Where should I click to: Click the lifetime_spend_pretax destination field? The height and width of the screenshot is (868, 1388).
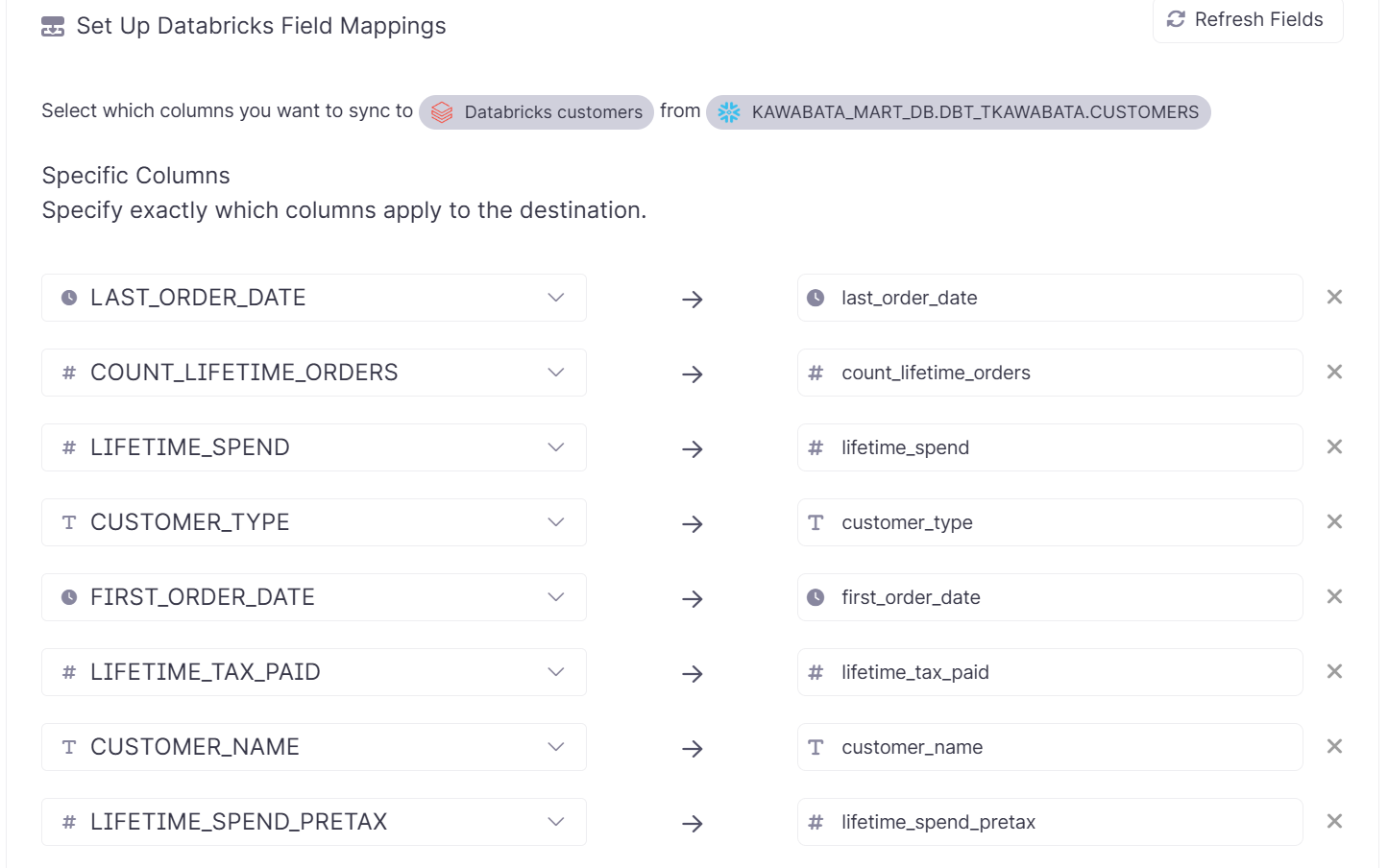click(1049, 822)
